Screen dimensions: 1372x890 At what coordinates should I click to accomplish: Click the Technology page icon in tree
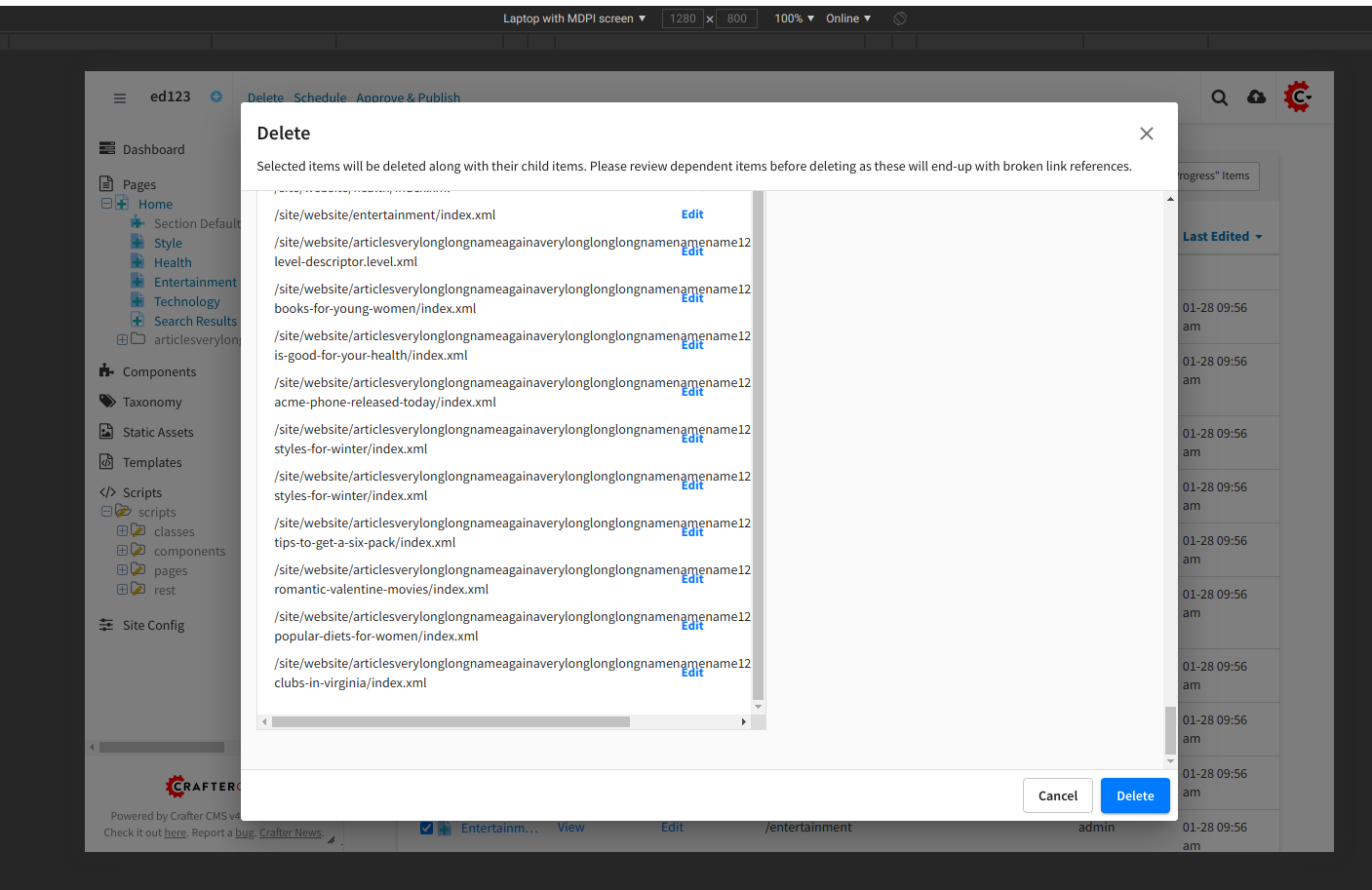point(137,300)
